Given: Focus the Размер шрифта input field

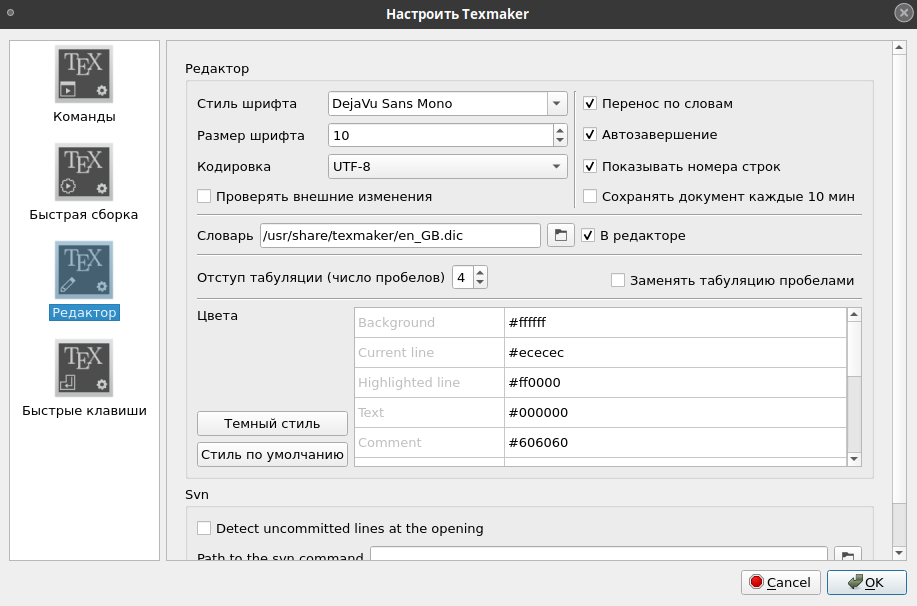Looking at the screenshot, I should tap(440, 135).
